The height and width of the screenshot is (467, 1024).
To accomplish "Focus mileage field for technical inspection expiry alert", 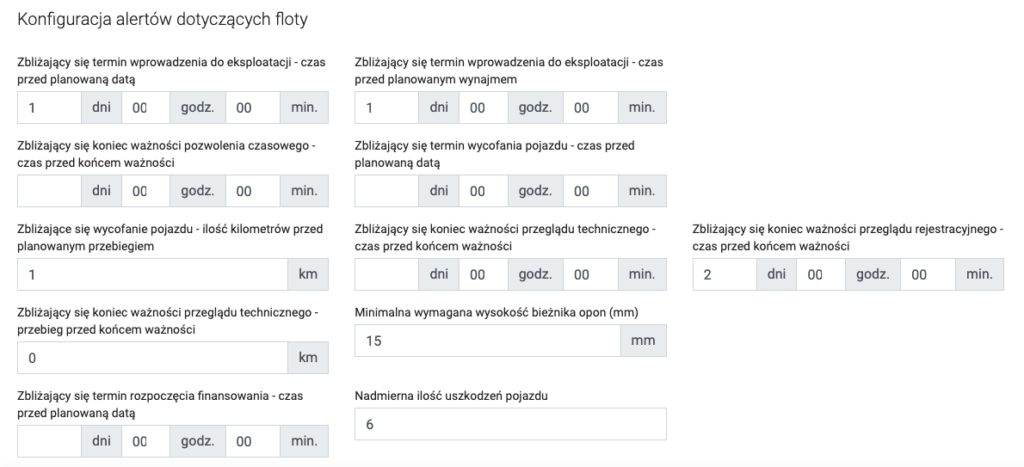I will click(153, 357).
